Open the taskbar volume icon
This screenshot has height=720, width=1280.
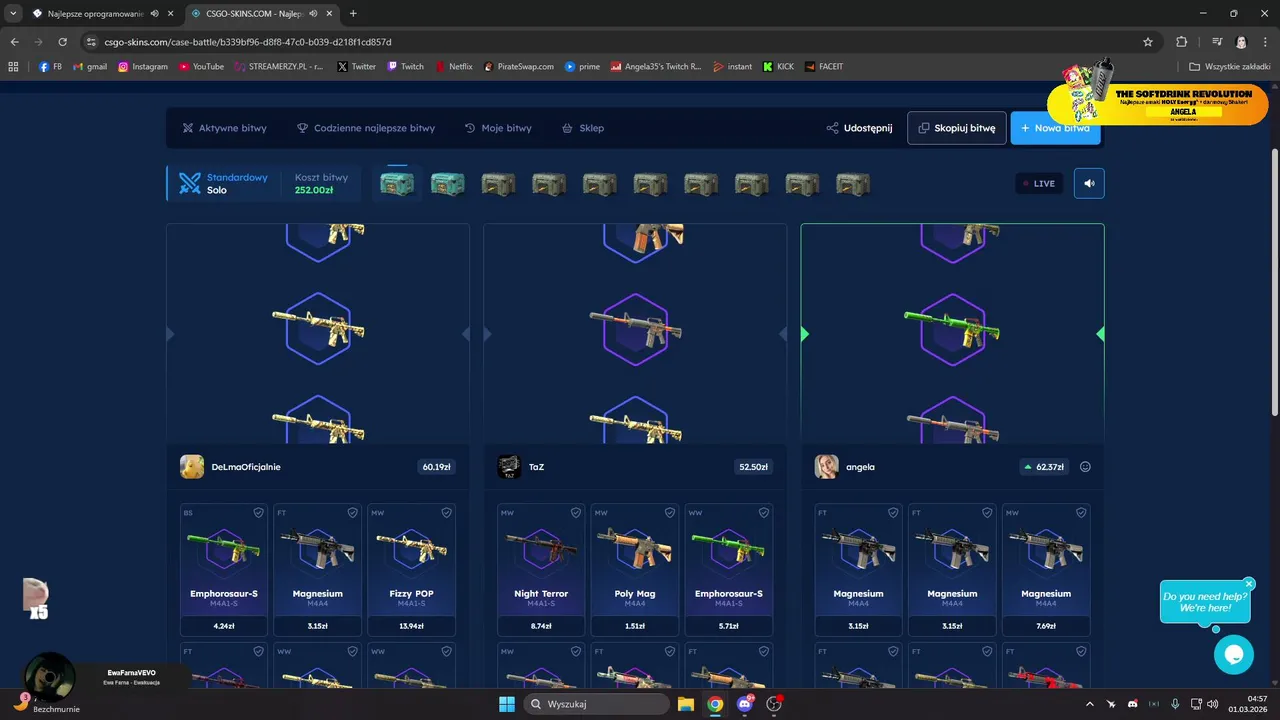[x=1212, y=704]
